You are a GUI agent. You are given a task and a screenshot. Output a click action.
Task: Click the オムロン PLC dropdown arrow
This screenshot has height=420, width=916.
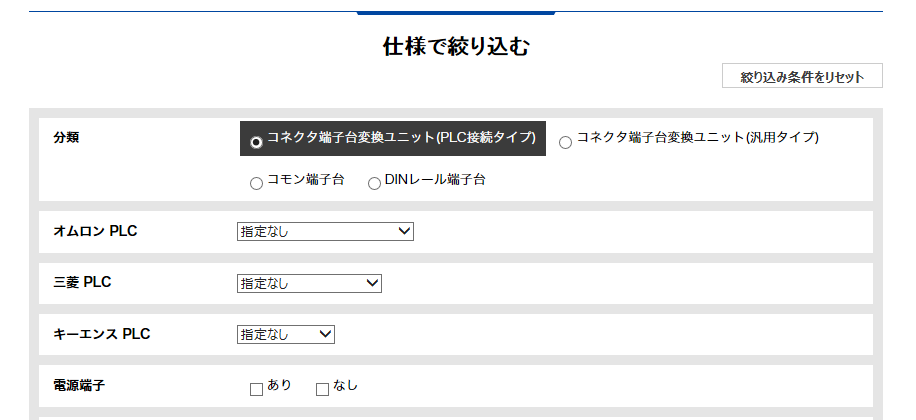pos(404,231)
